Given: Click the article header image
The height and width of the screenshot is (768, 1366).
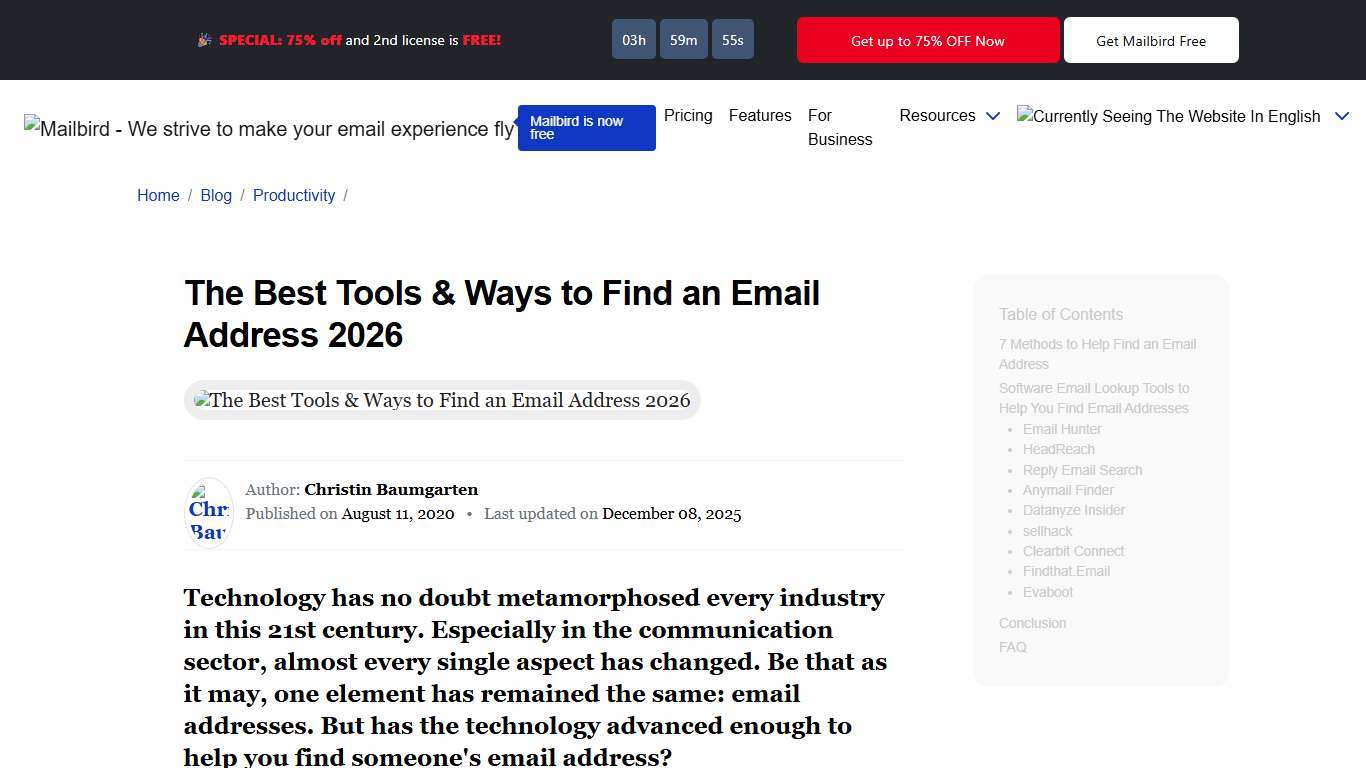Looking at the screenshot, I should [442, 400].
